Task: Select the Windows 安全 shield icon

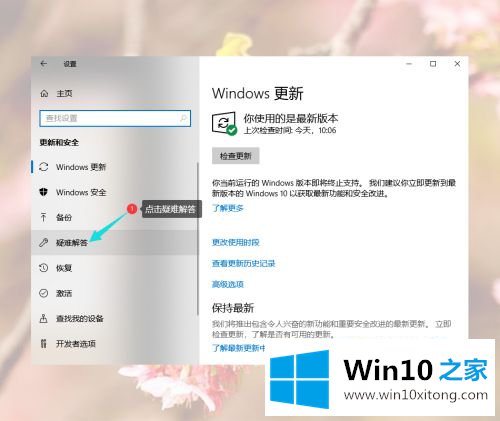Action: (44, 192)
